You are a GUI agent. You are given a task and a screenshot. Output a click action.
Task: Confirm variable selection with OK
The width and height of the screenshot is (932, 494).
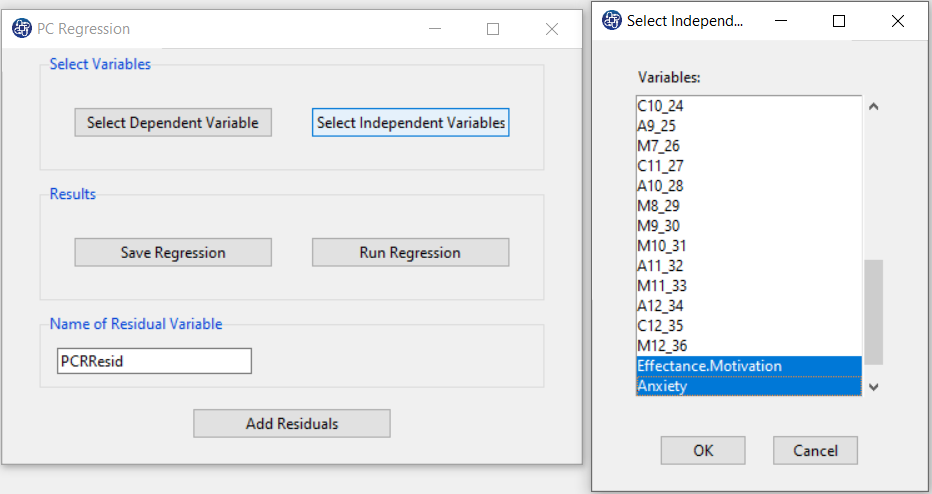tap(703, 451)
